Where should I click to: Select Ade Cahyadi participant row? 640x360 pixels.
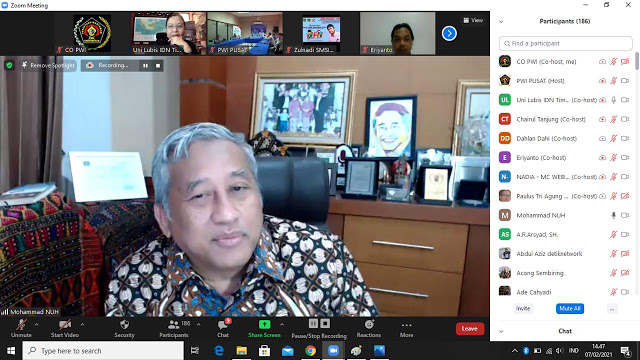(x=565, y=291)
